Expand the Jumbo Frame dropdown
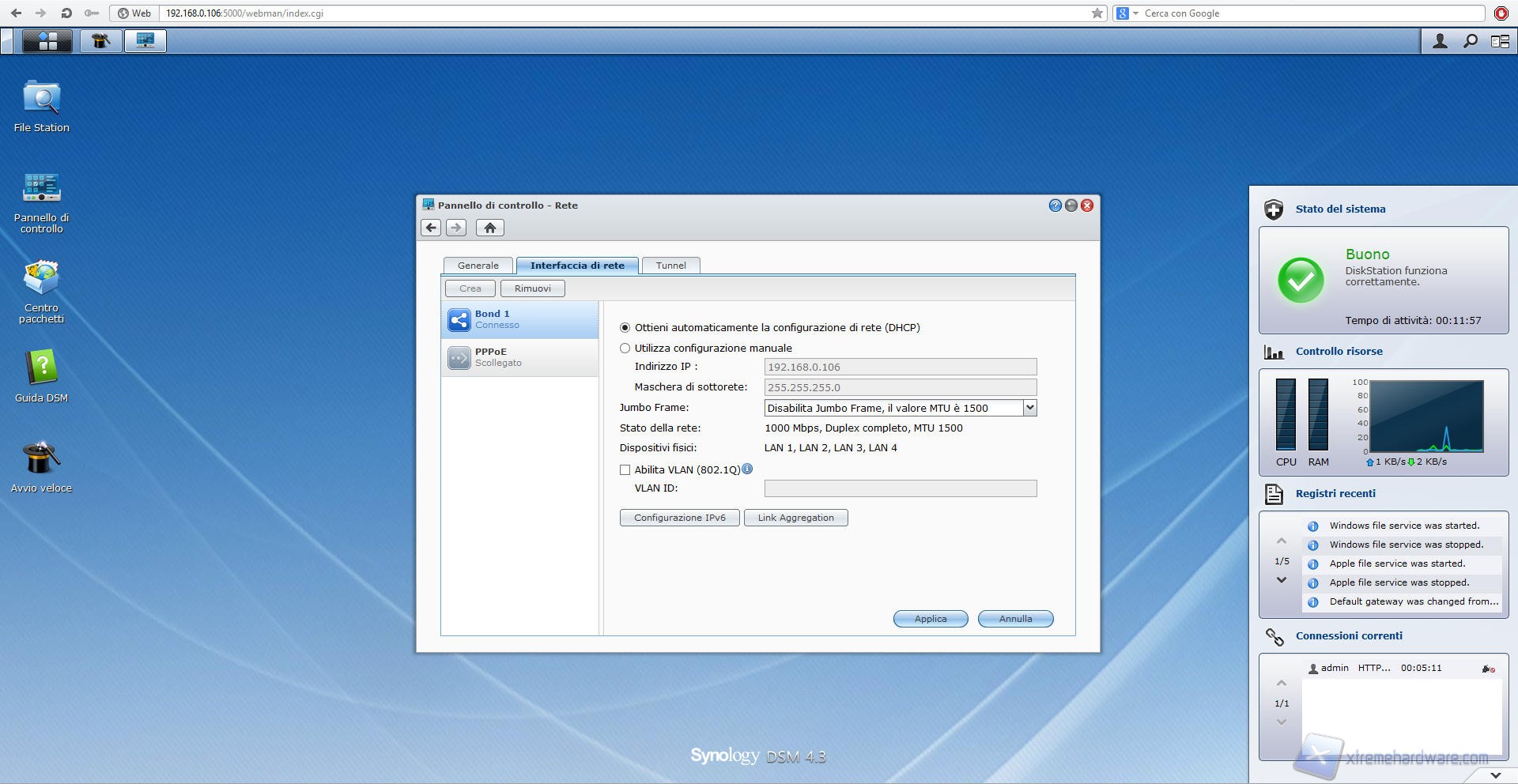Screen dimensions: 1518x784 point(1029,408)
